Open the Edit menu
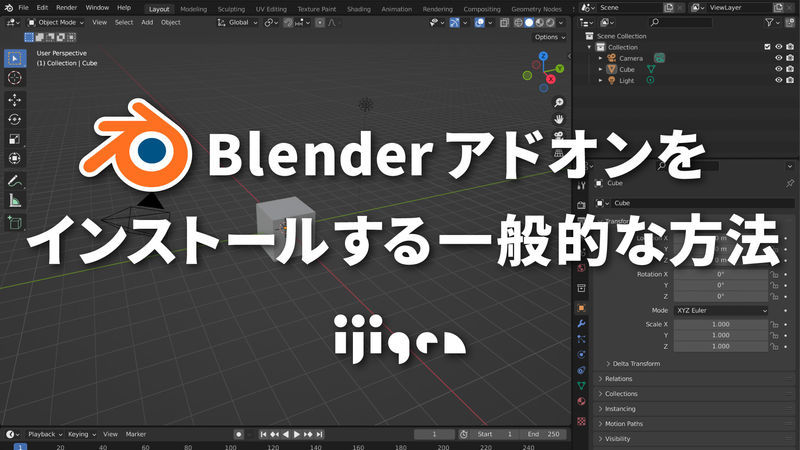The width and height of the screenshot is (800, 450). (42, 8)
